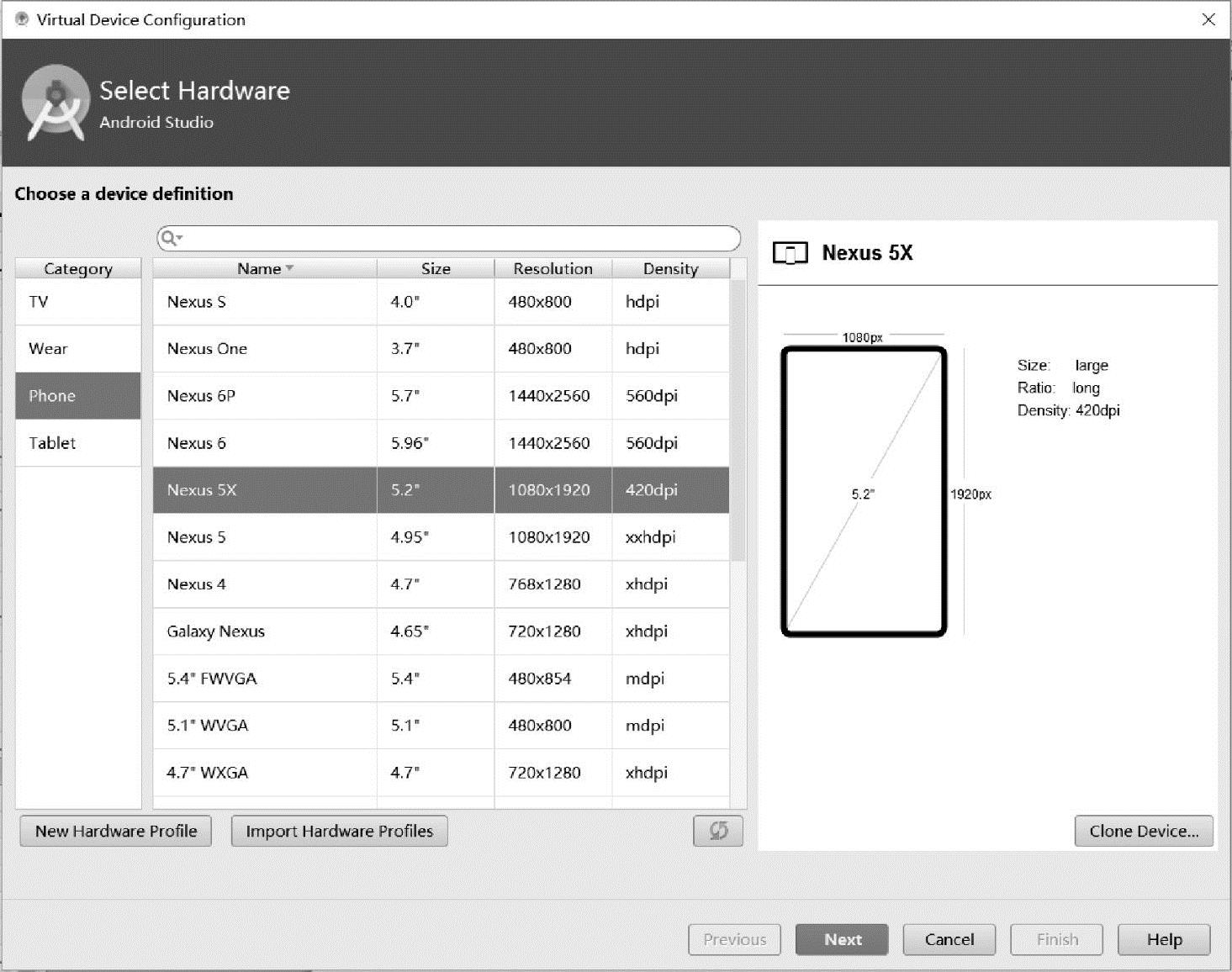Image resolution: width=1232 pixels, height=972 pixels.
Task: Select the Nexus 5X device row
Action: pos(442,490)
